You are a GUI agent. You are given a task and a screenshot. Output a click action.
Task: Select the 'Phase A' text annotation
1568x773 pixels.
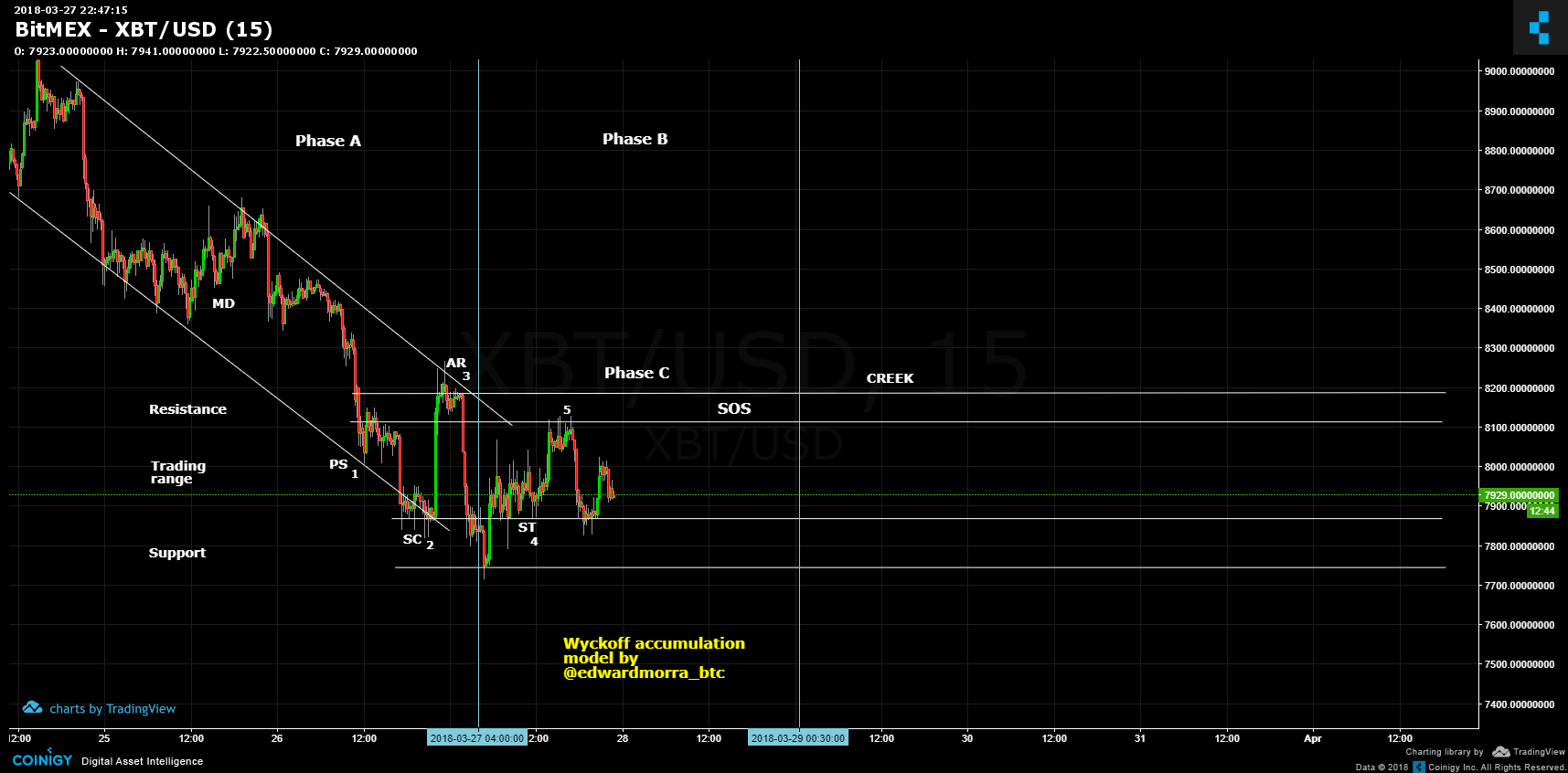[x=327, y=141]
